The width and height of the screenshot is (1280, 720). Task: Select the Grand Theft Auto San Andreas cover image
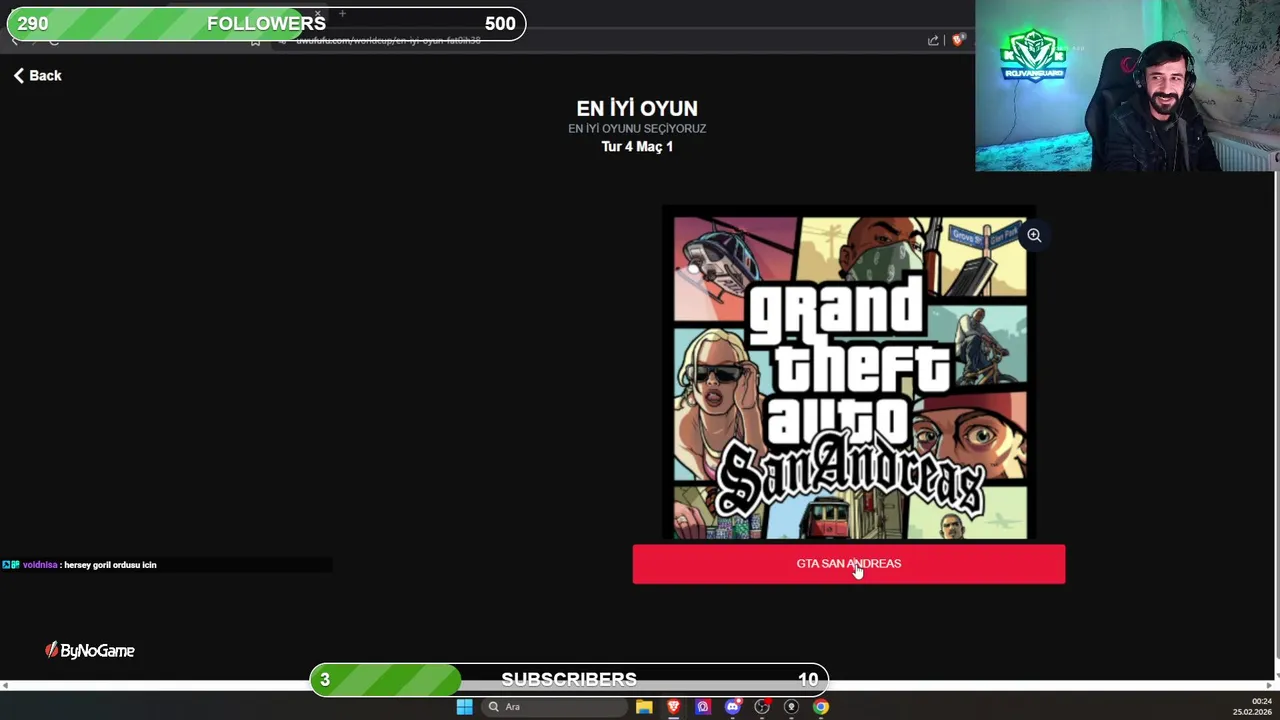pos(849,374)
